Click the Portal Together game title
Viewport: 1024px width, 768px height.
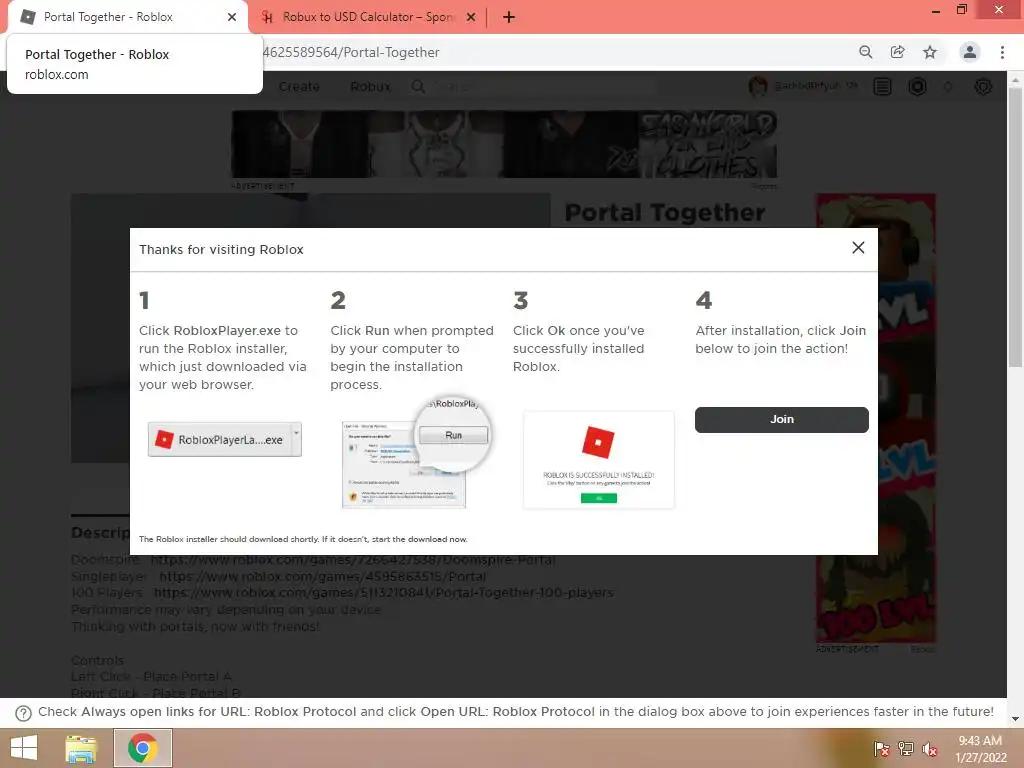pos(665,212)
